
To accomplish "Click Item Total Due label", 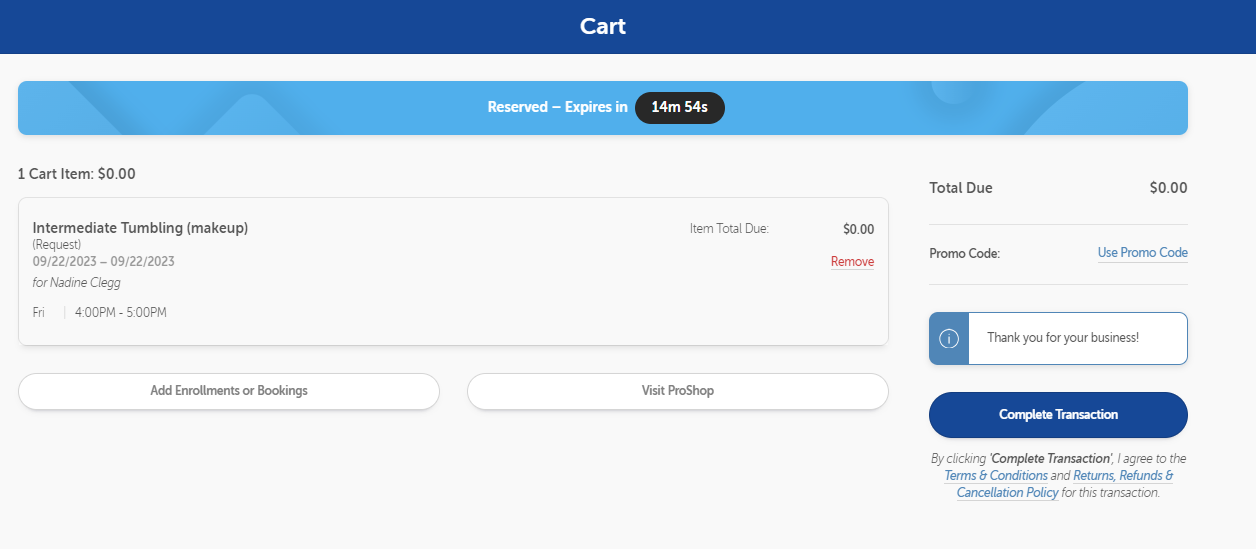I will point(729,229).
